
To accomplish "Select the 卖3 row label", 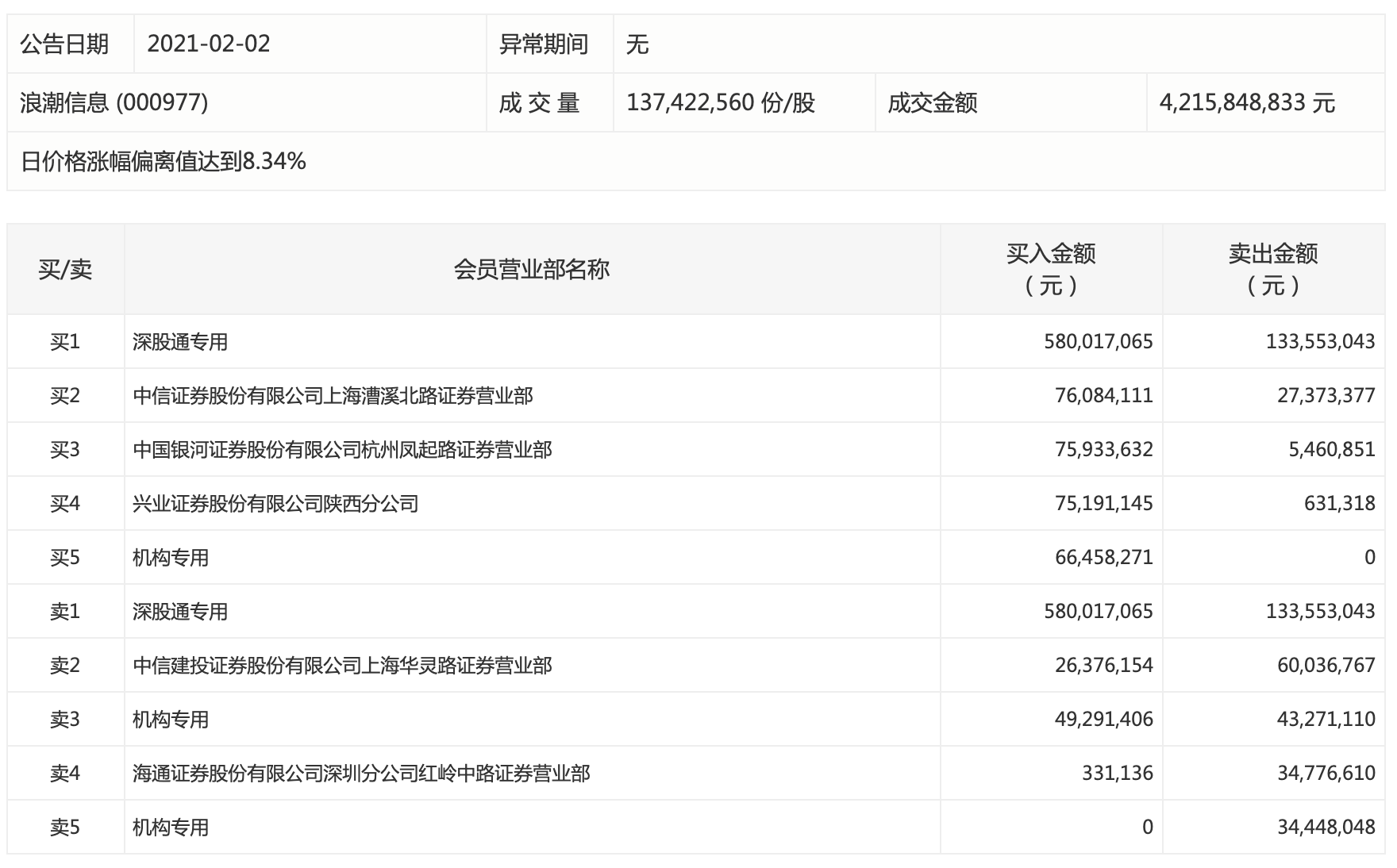I will 65,719.
